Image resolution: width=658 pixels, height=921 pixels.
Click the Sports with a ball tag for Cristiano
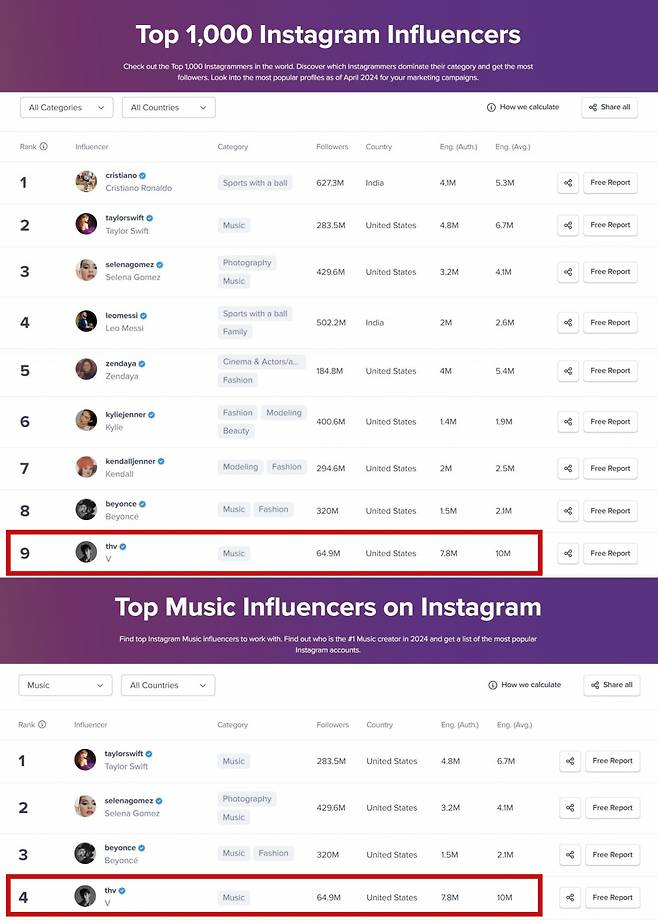click(255, 183)
